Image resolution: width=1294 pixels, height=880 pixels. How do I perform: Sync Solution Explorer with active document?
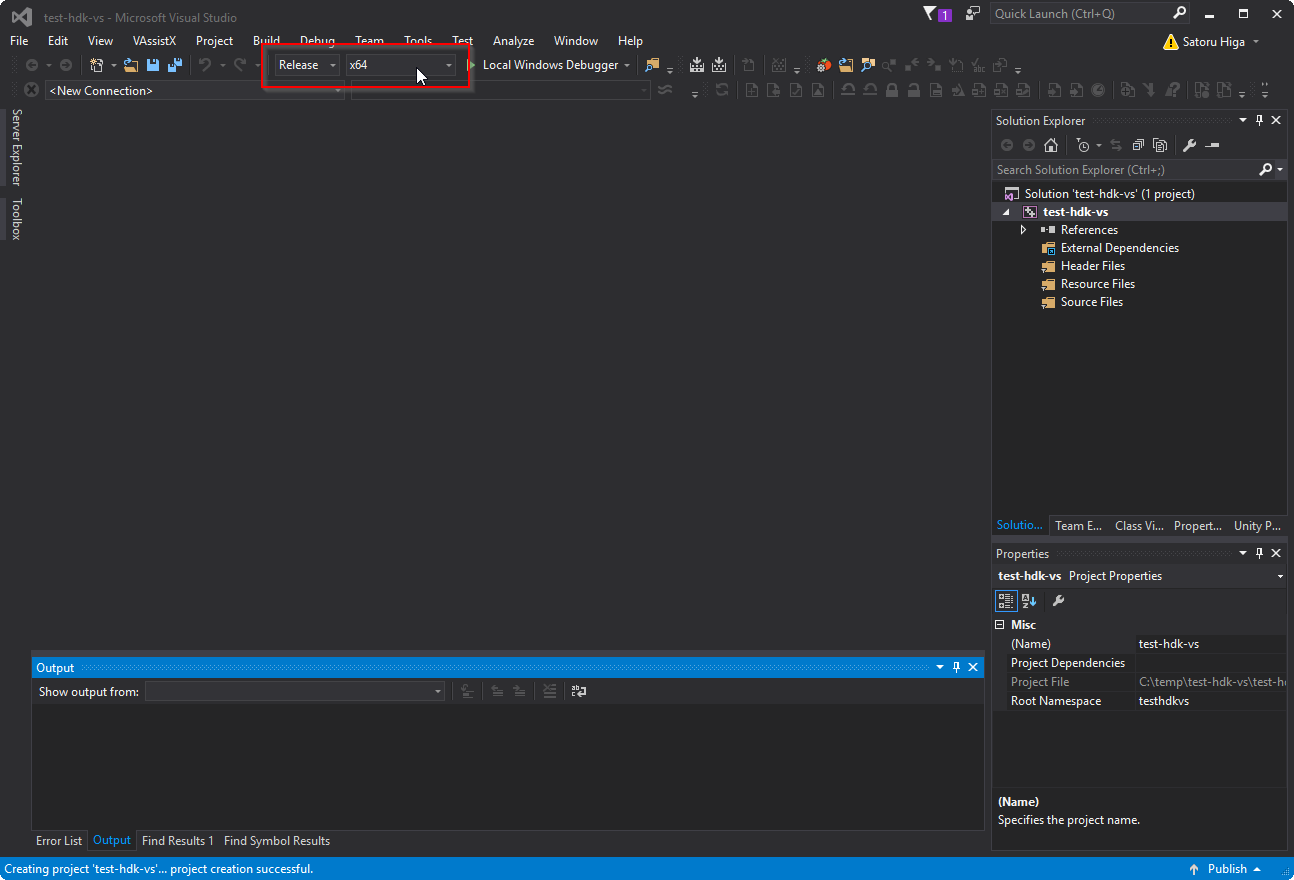tap(1115, 145)
